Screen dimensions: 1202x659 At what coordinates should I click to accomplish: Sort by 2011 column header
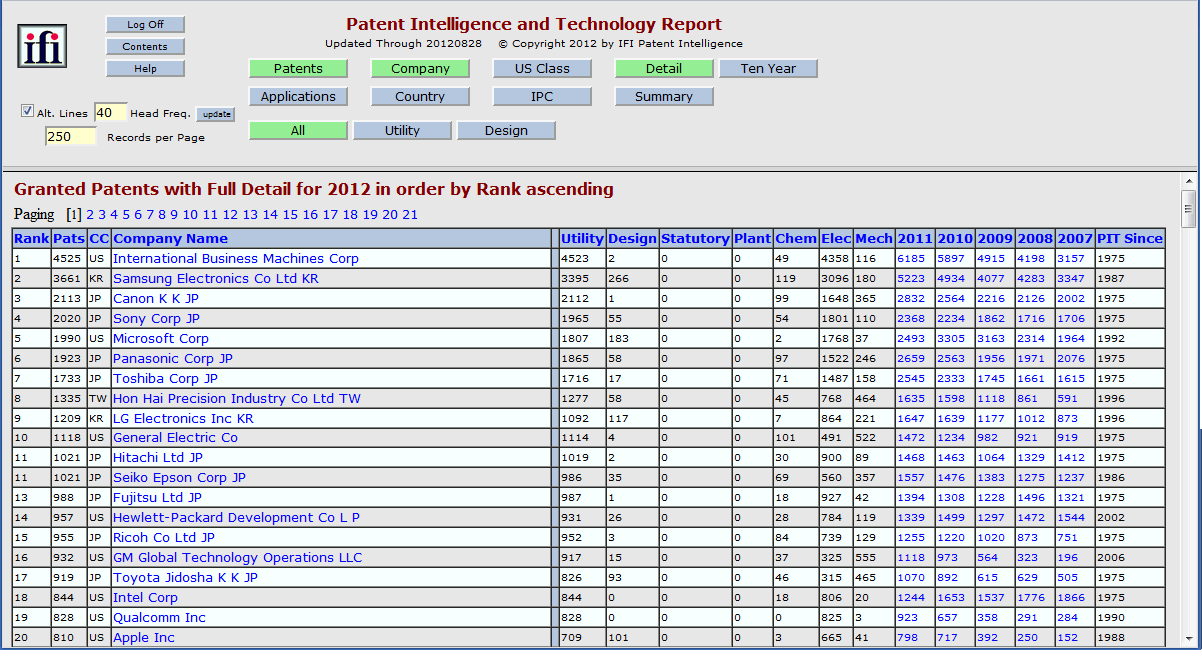click(x=914, y=239)
